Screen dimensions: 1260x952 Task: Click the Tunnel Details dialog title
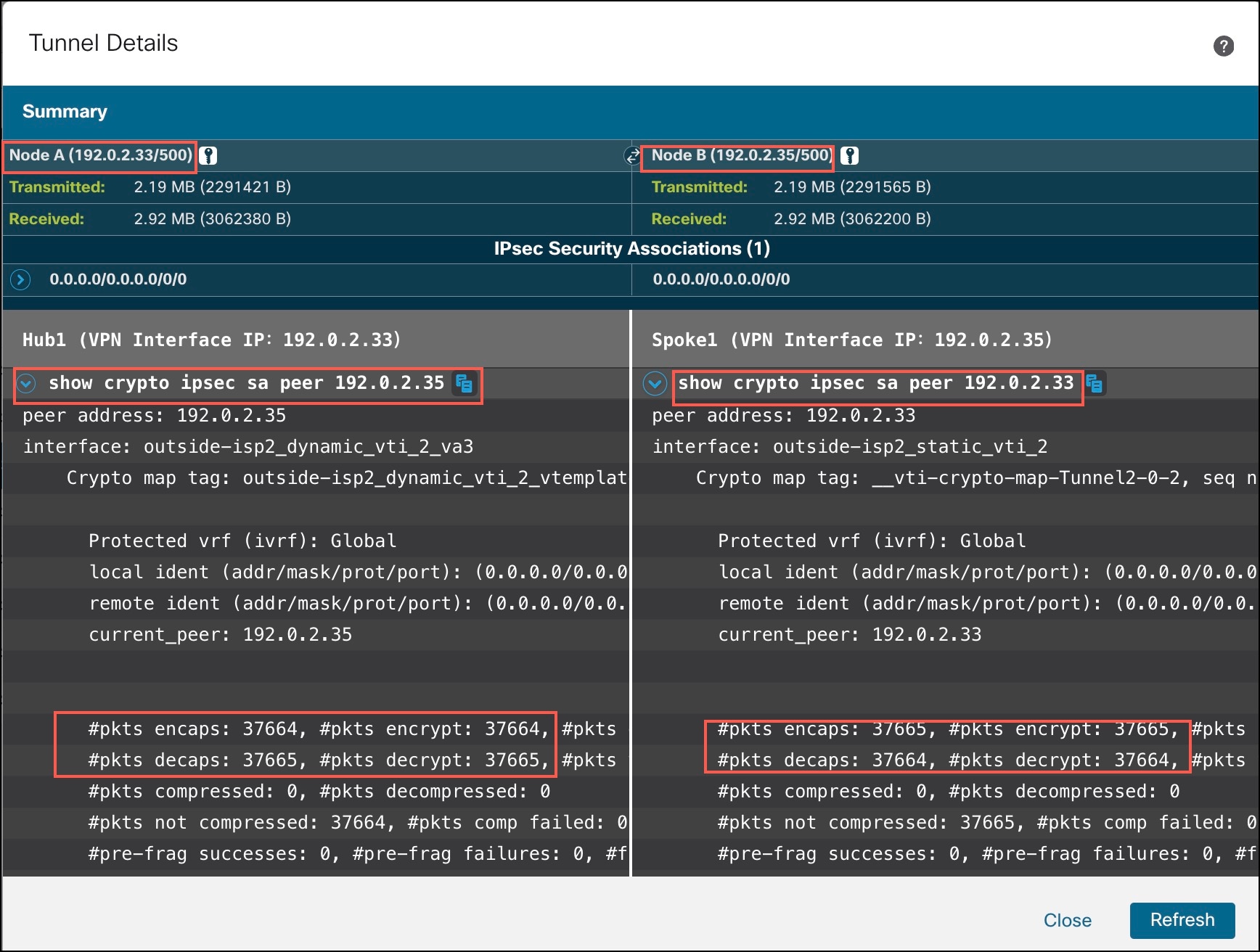(x=103, y=42)
